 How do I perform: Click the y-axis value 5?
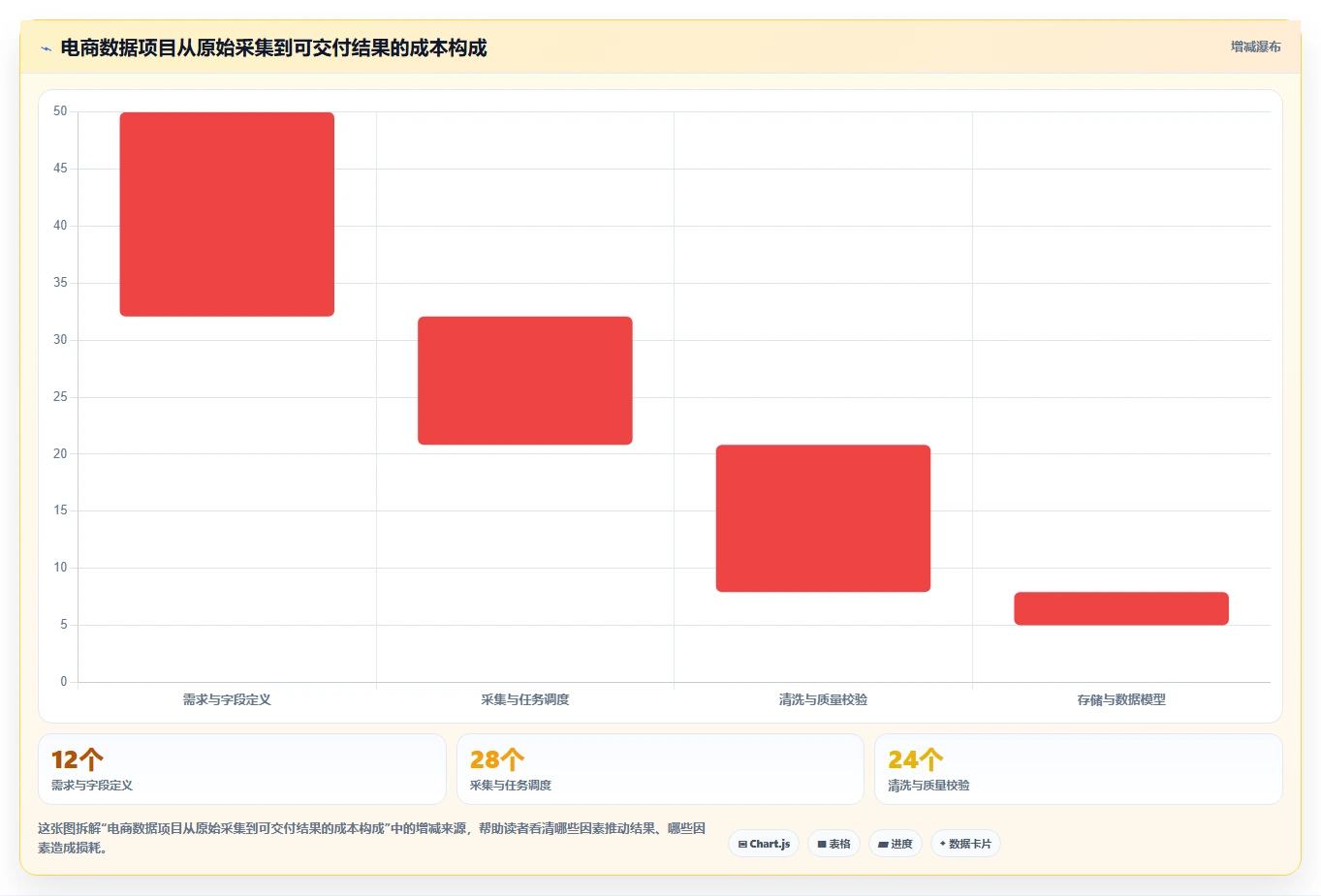(64, 625)
